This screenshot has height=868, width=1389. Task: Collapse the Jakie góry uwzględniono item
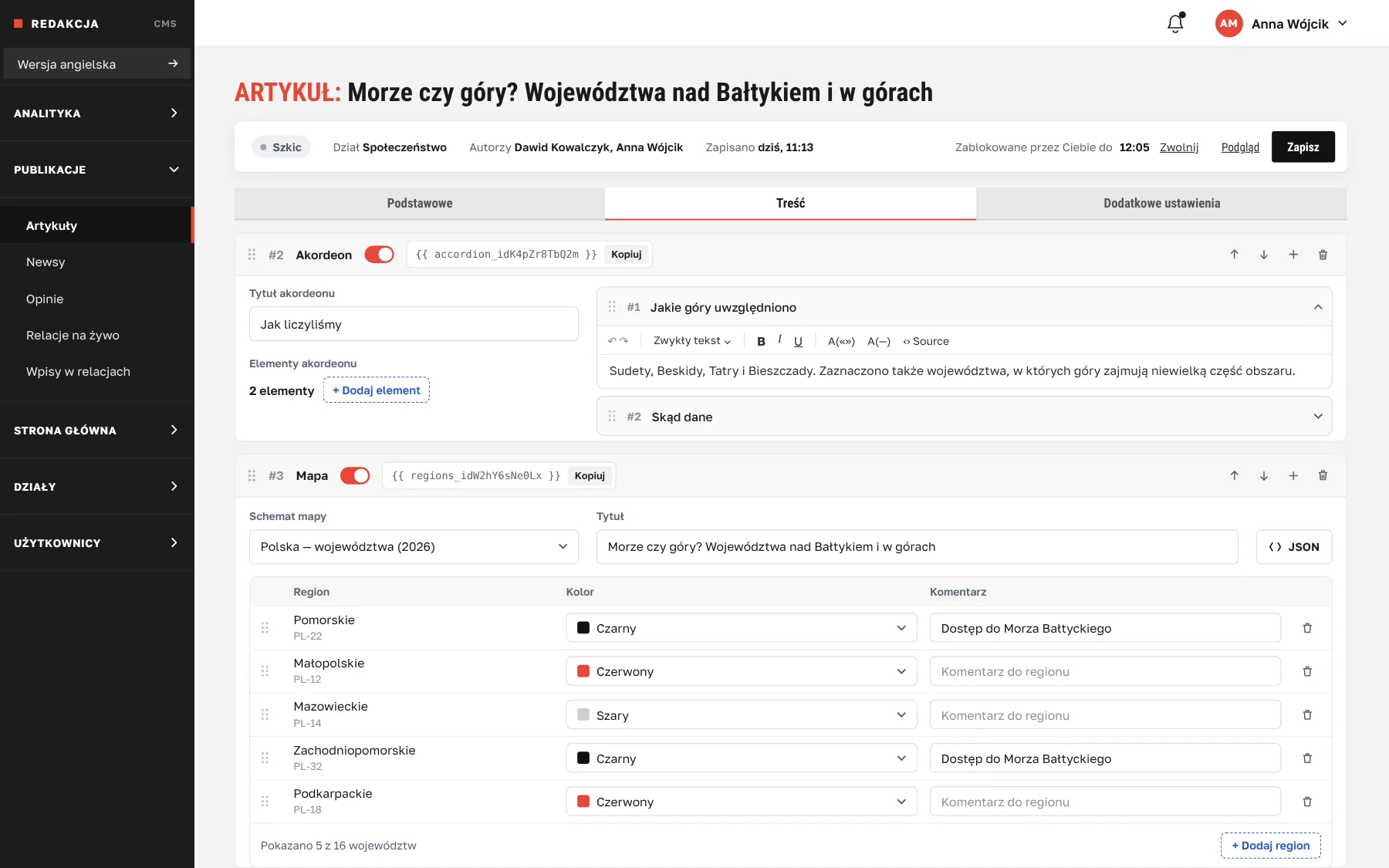(1318, 307)
